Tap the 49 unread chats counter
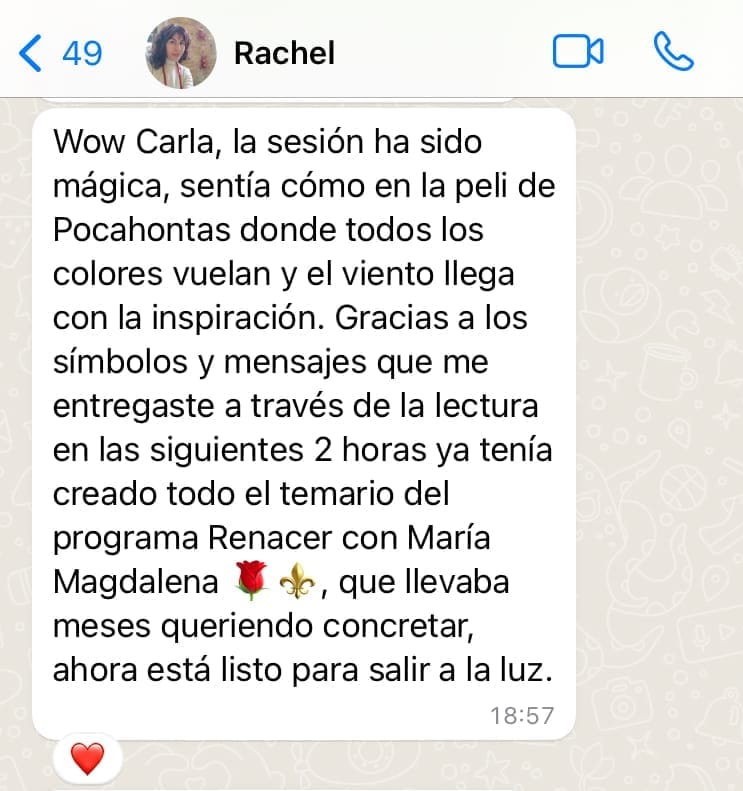 (x=82, y=53)
